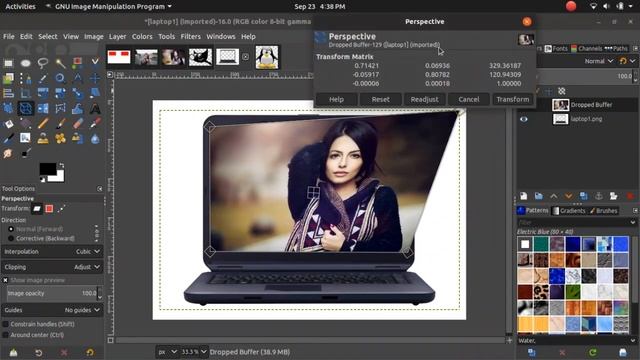Select the highlighted Perspective tool in toolbox

25,109
